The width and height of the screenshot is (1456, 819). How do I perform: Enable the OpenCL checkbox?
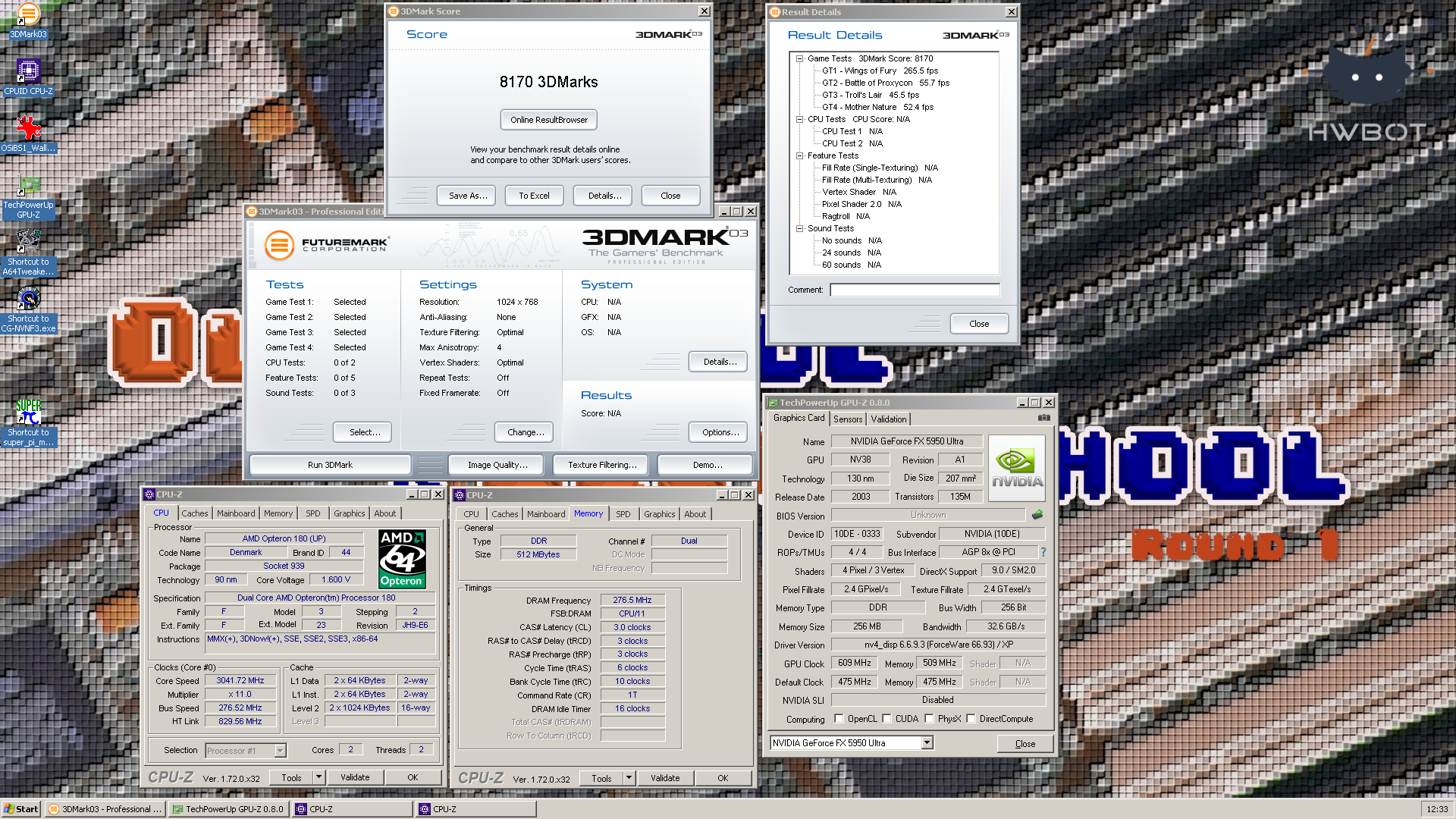[839, 719]
